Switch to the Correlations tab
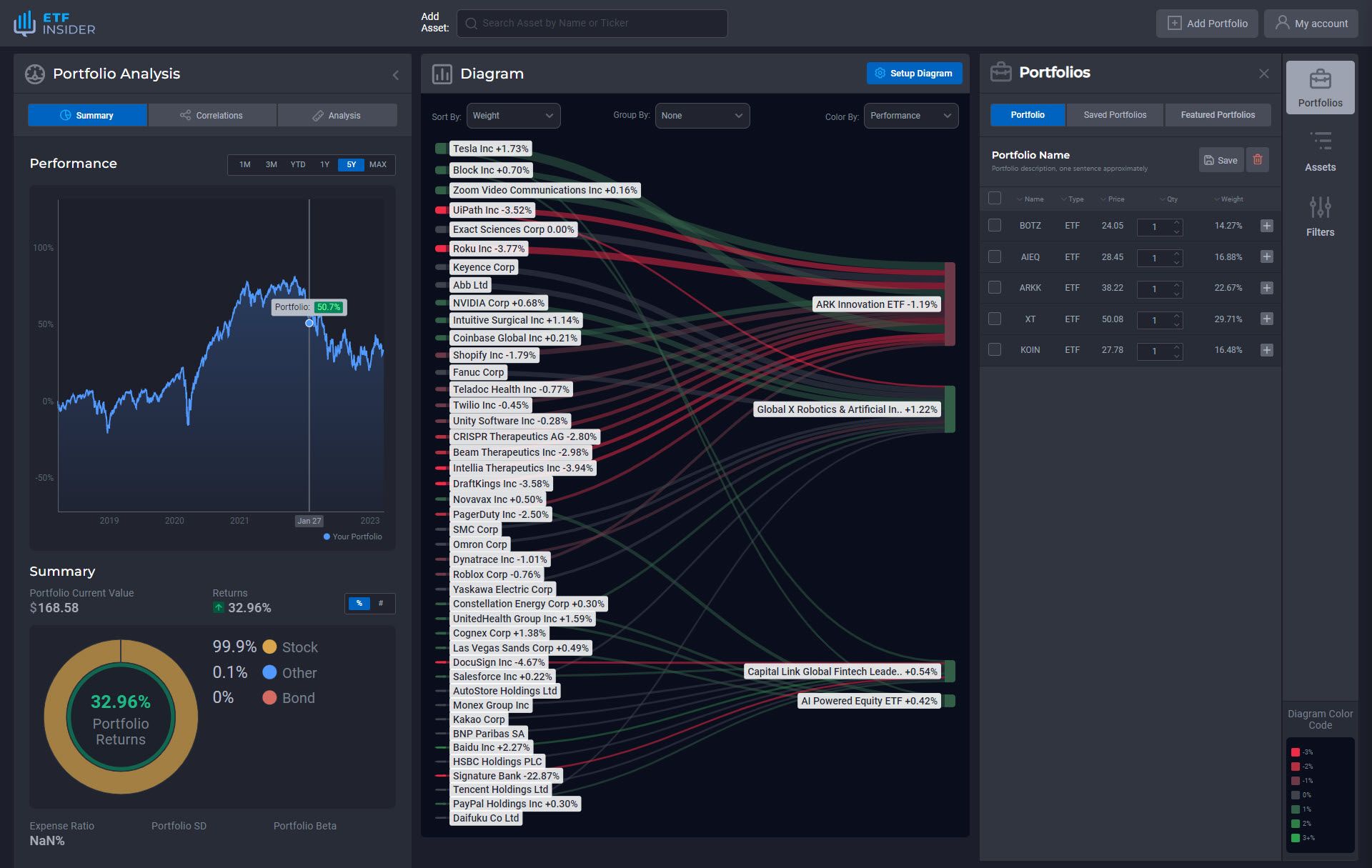 tap(212, 115)
